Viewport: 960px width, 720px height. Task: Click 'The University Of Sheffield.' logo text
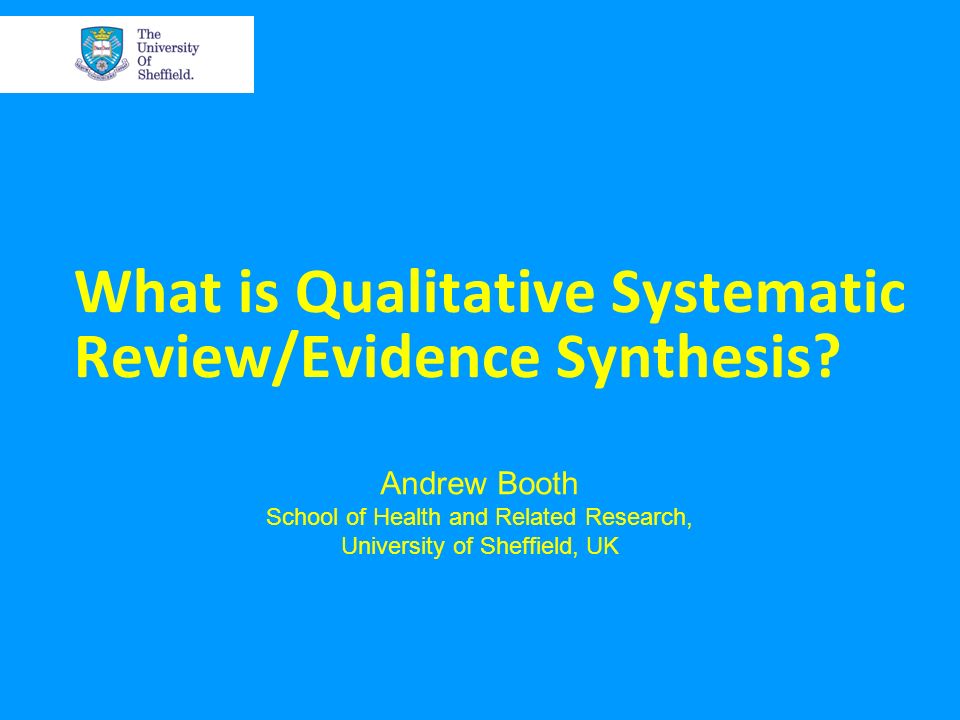168,54
